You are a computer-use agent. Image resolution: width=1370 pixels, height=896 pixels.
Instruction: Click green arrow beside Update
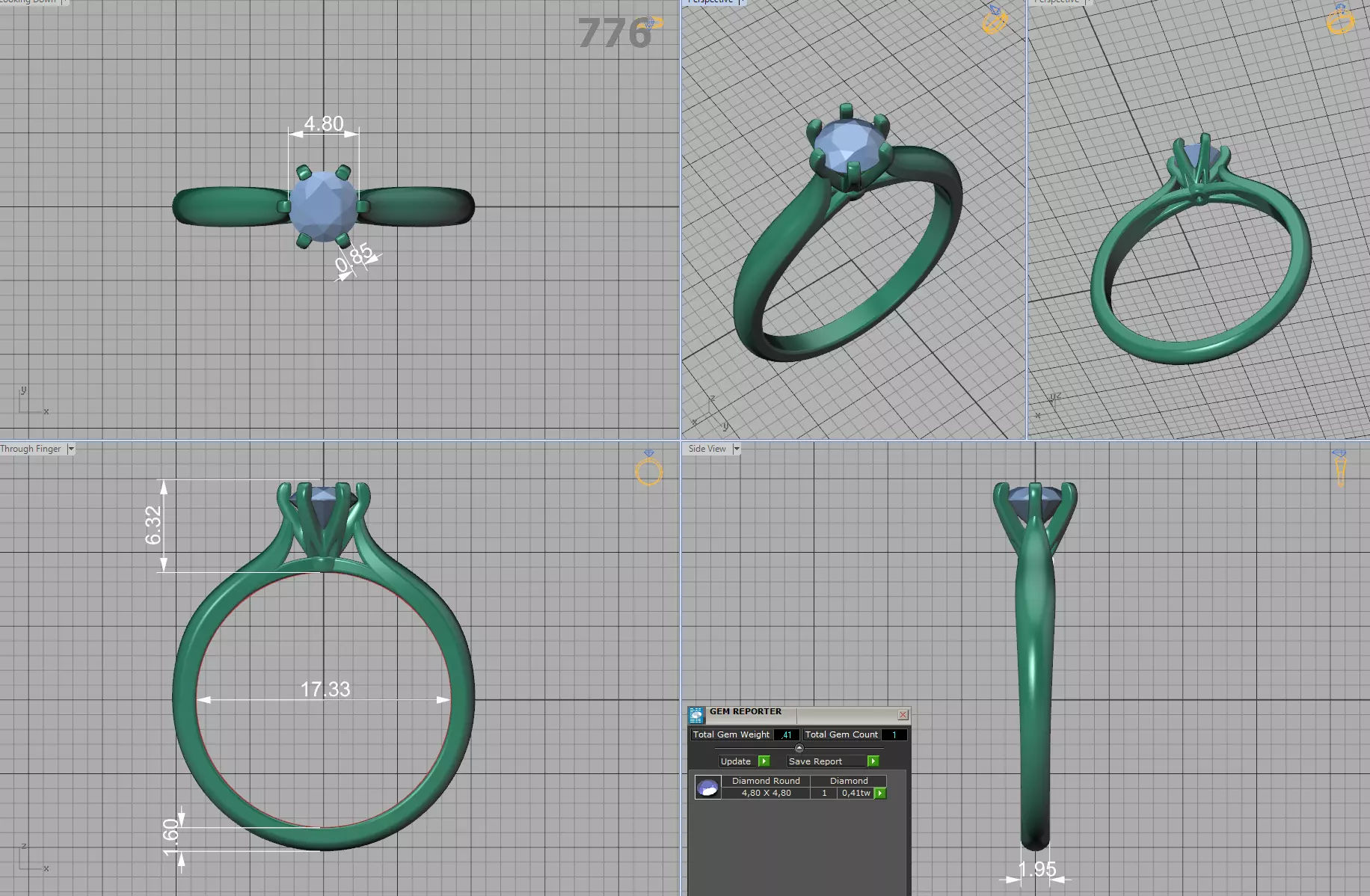764,761
